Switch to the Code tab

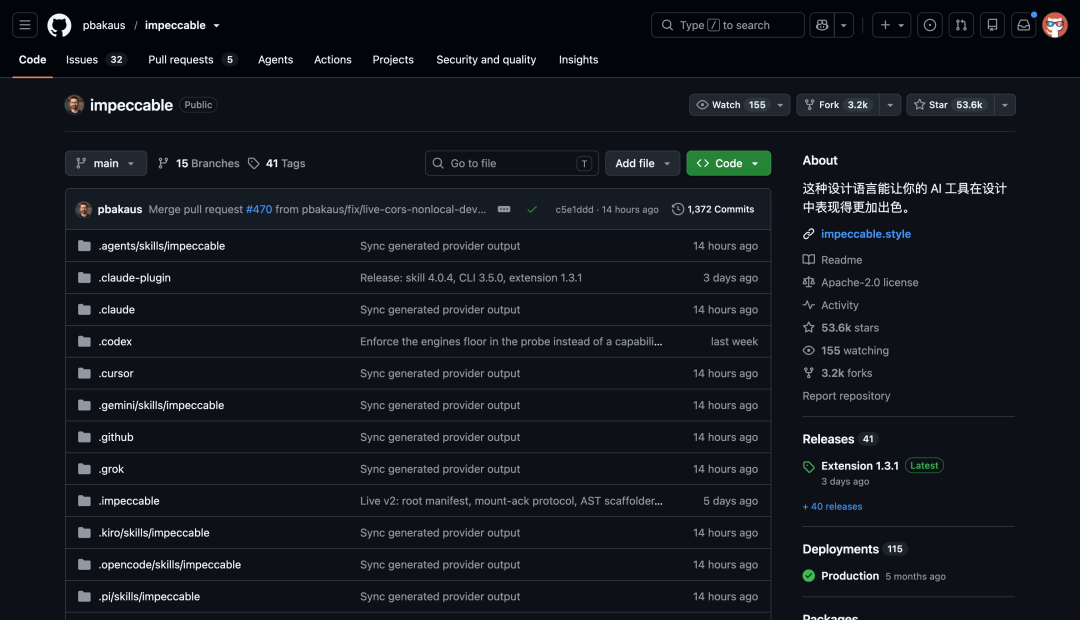[x=32, y=60]
